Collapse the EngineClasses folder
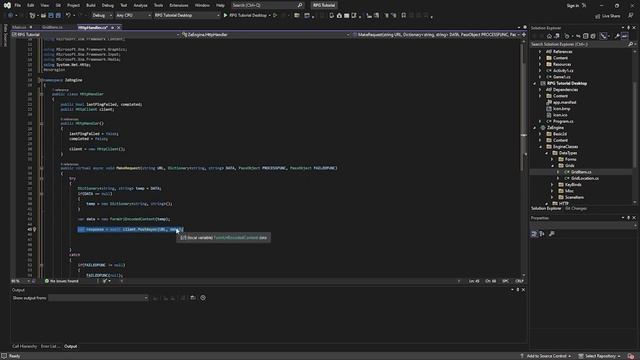The image size is (640, 360). point(540,147)
